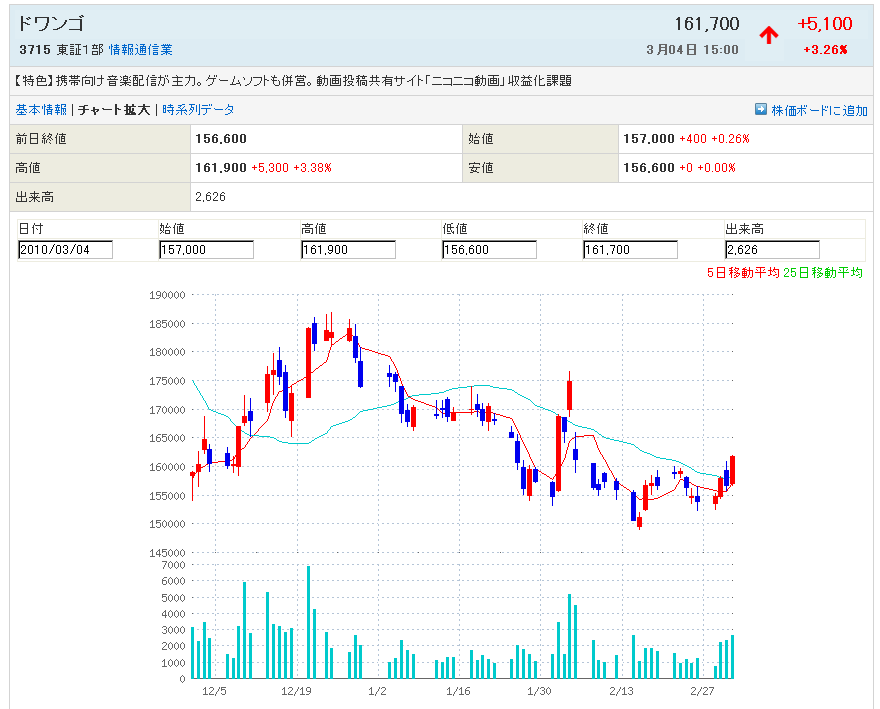
Task: Click the +3.26% percentage change
Action: [x=825, y=50]
